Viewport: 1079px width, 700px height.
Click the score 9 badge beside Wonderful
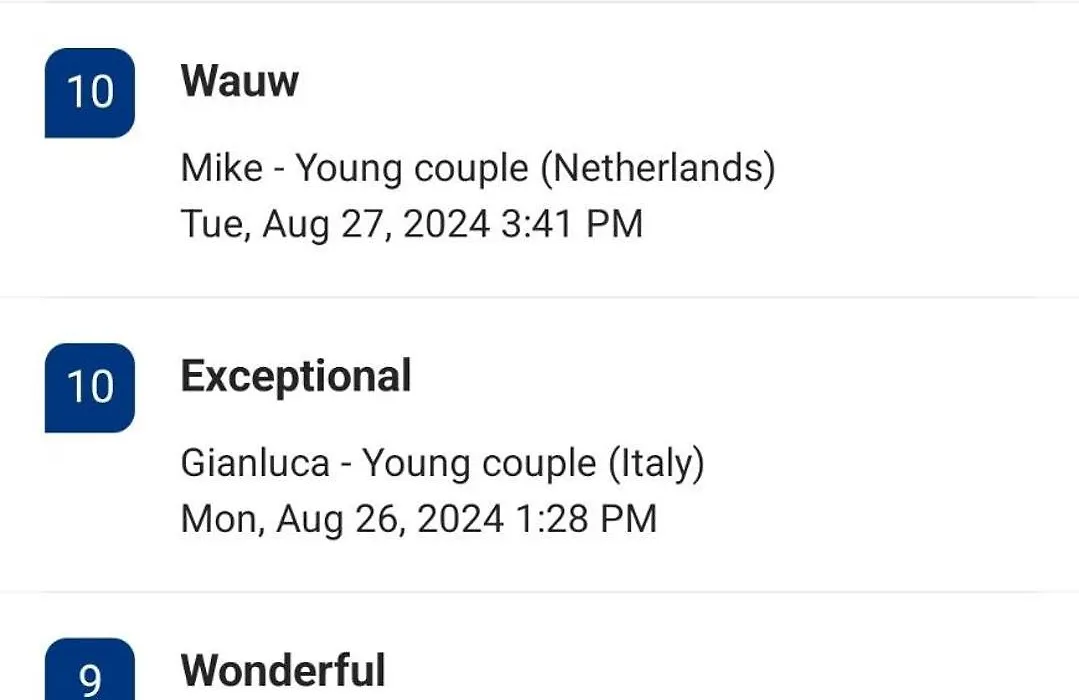(x=89, y=669)
